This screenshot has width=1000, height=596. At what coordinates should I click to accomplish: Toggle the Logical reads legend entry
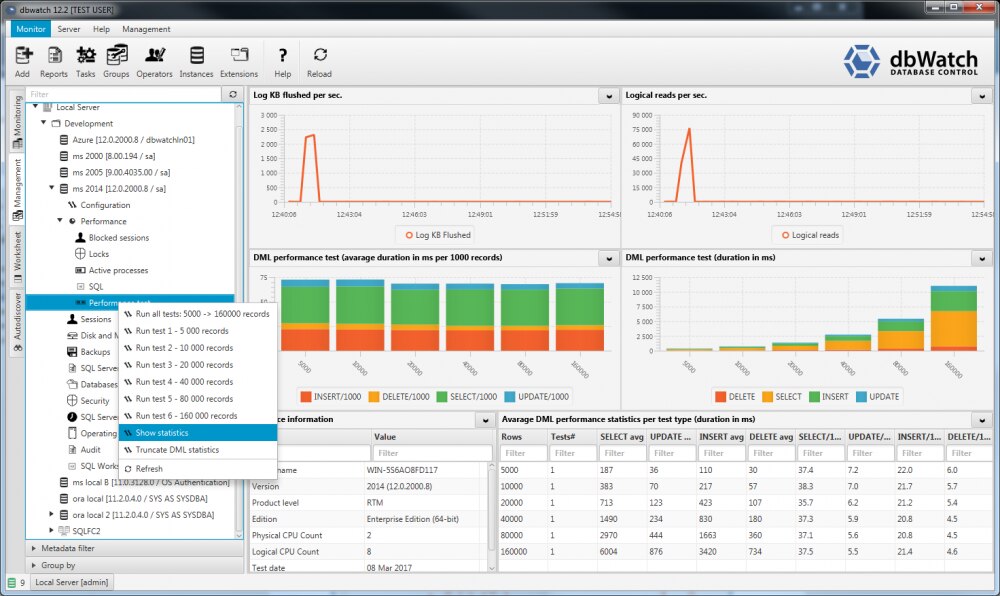[x=811, y=234]
